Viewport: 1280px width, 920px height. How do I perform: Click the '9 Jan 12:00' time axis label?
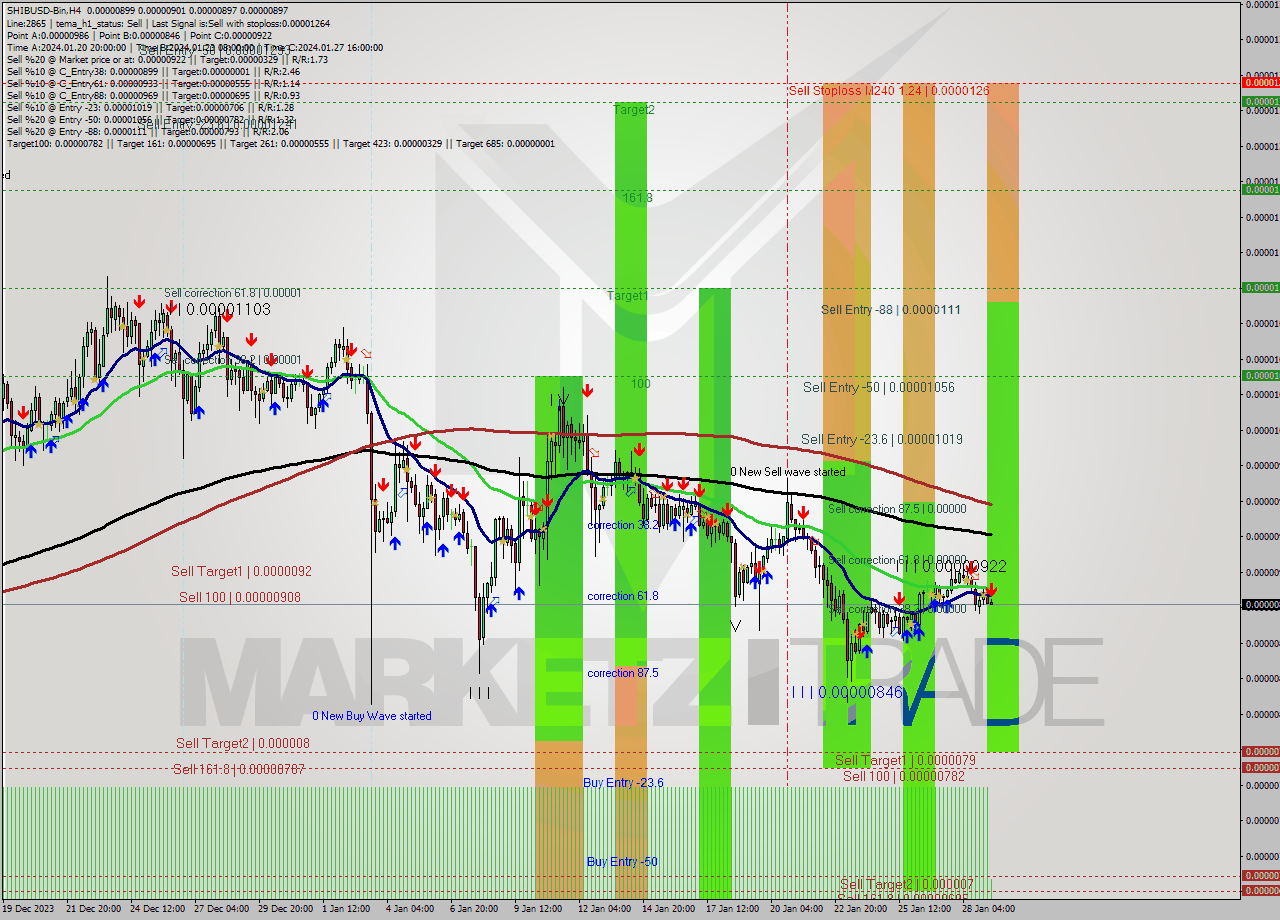538,909
